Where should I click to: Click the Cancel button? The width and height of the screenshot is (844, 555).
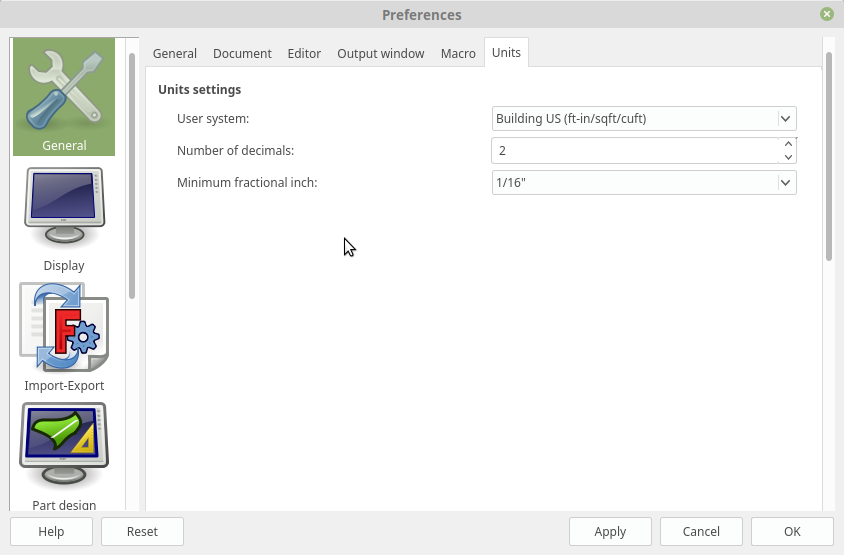tap(701, 531)
